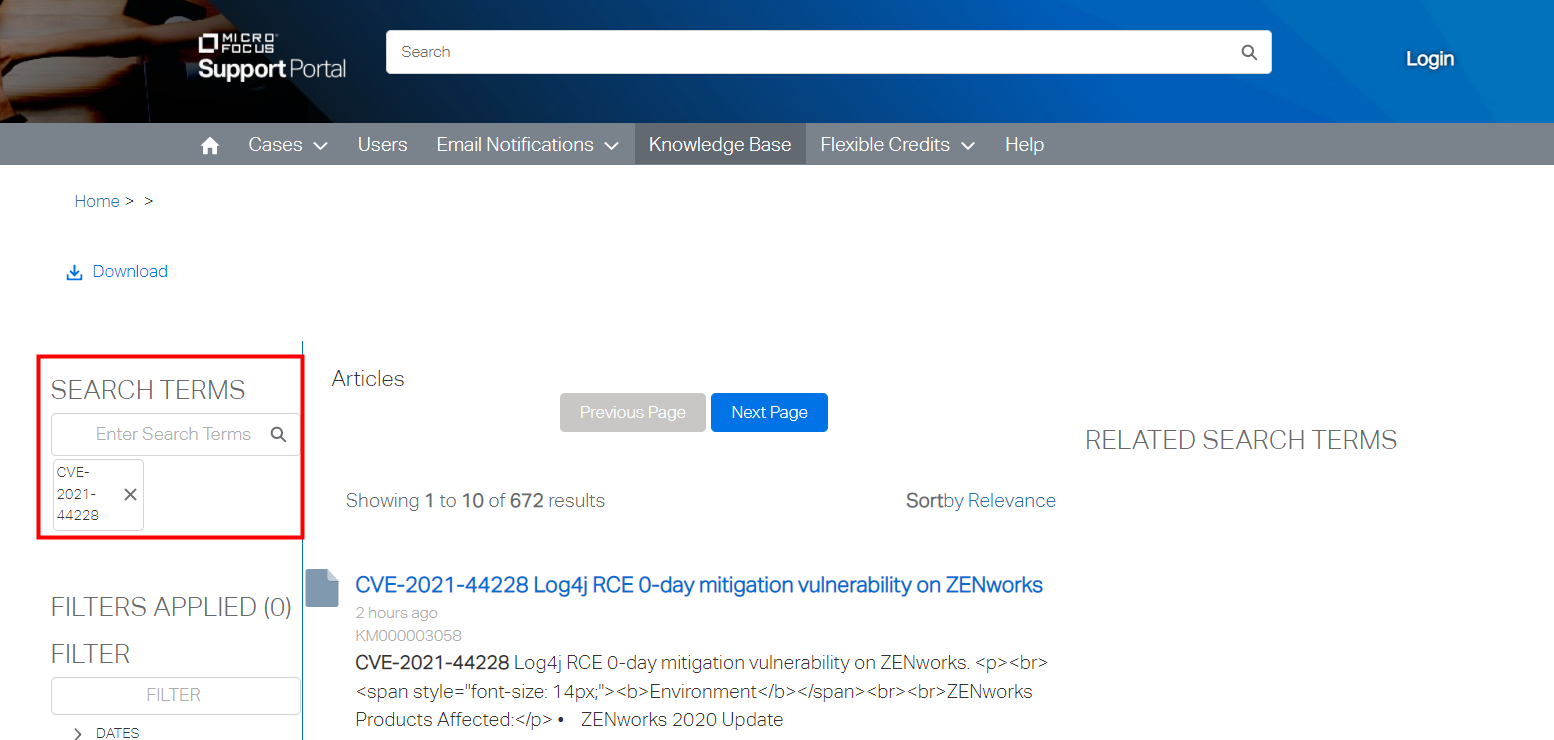This screenshot has width=1554, height=740.
Task: Expand the Email Notifications menu
Action: pyautogui.click(x=528, y=145)
